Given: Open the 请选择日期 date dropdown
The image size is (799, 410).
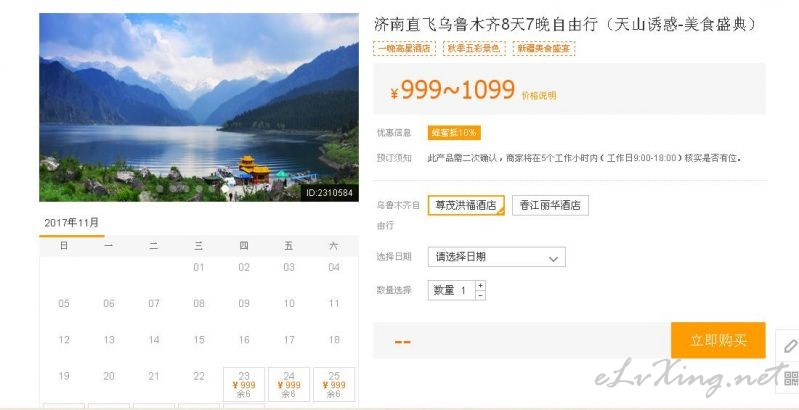Looking at the screenshot, I should [496, 257].
